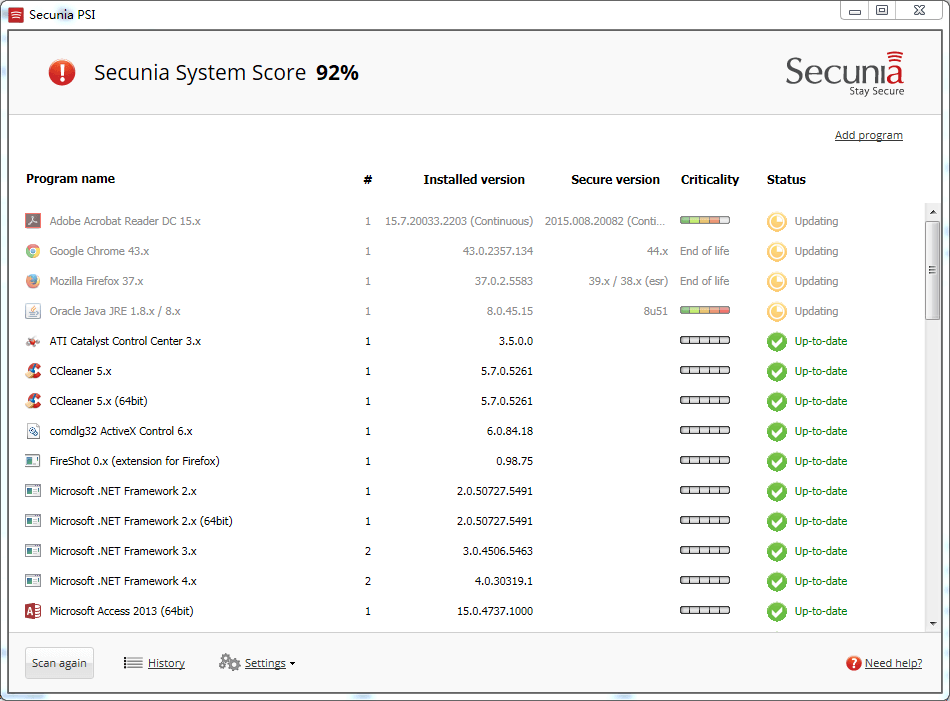Select the Microsoft .NET Framework 4.x row name
This screenshot has width=950, height=701.
123,581
